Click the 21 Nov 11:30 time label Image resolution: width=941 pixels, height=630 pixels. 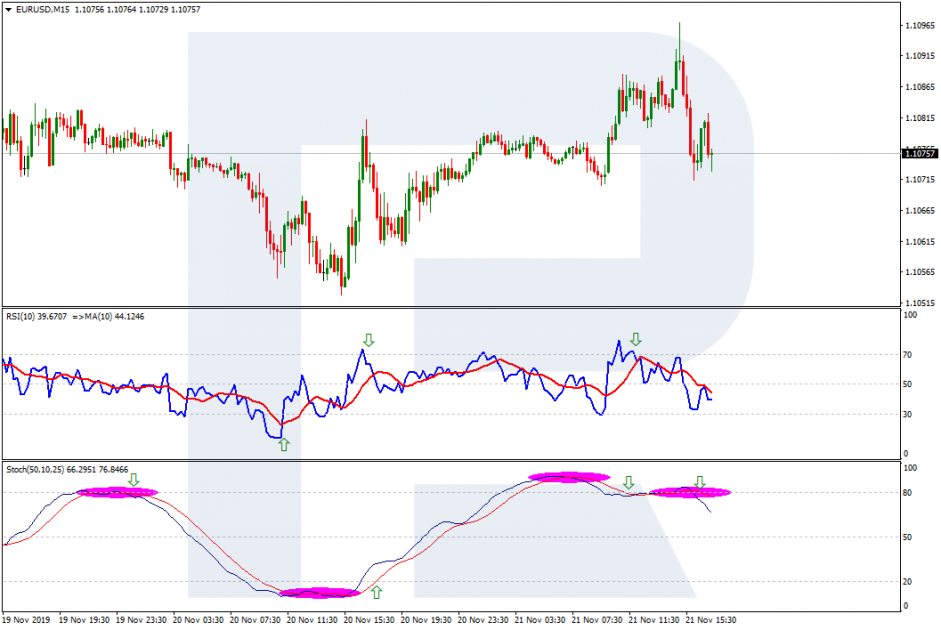[654, 620]
